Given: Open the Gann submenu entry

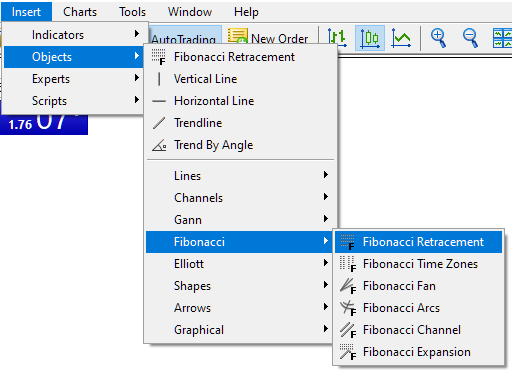Looking at the screenshot, I should [x=239, y=220].
